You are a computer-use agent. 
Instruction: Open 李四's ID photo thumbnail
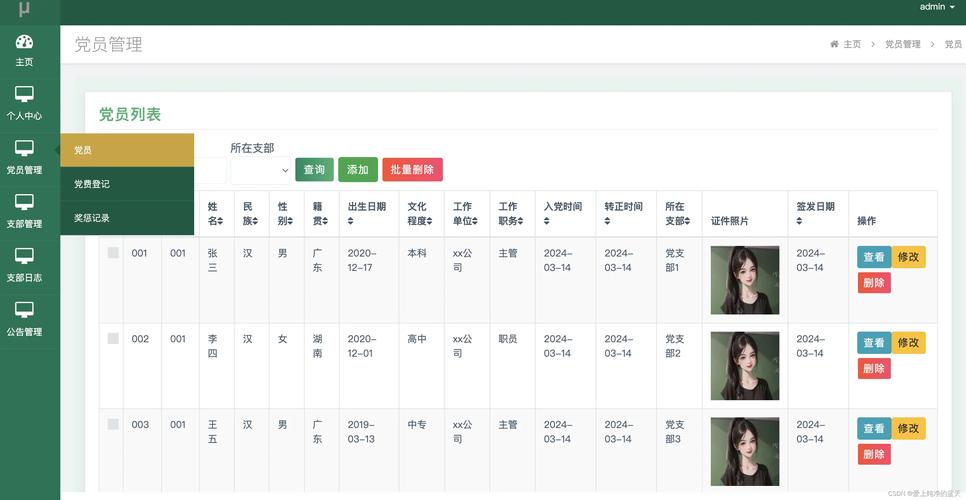(745, 366)
